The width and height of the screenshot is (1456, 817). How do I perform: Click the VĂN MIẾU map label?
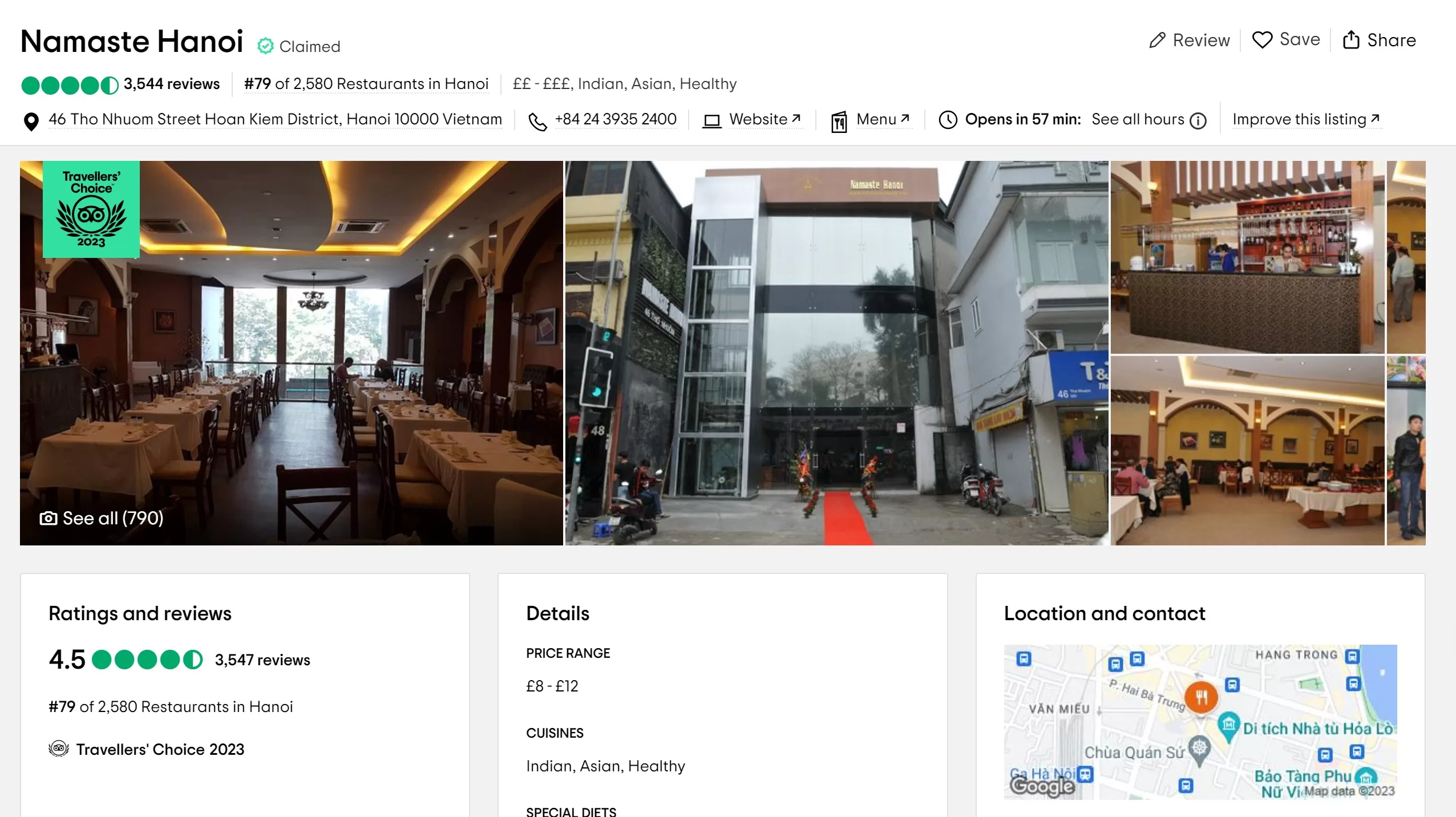(x=1059, y=709)
